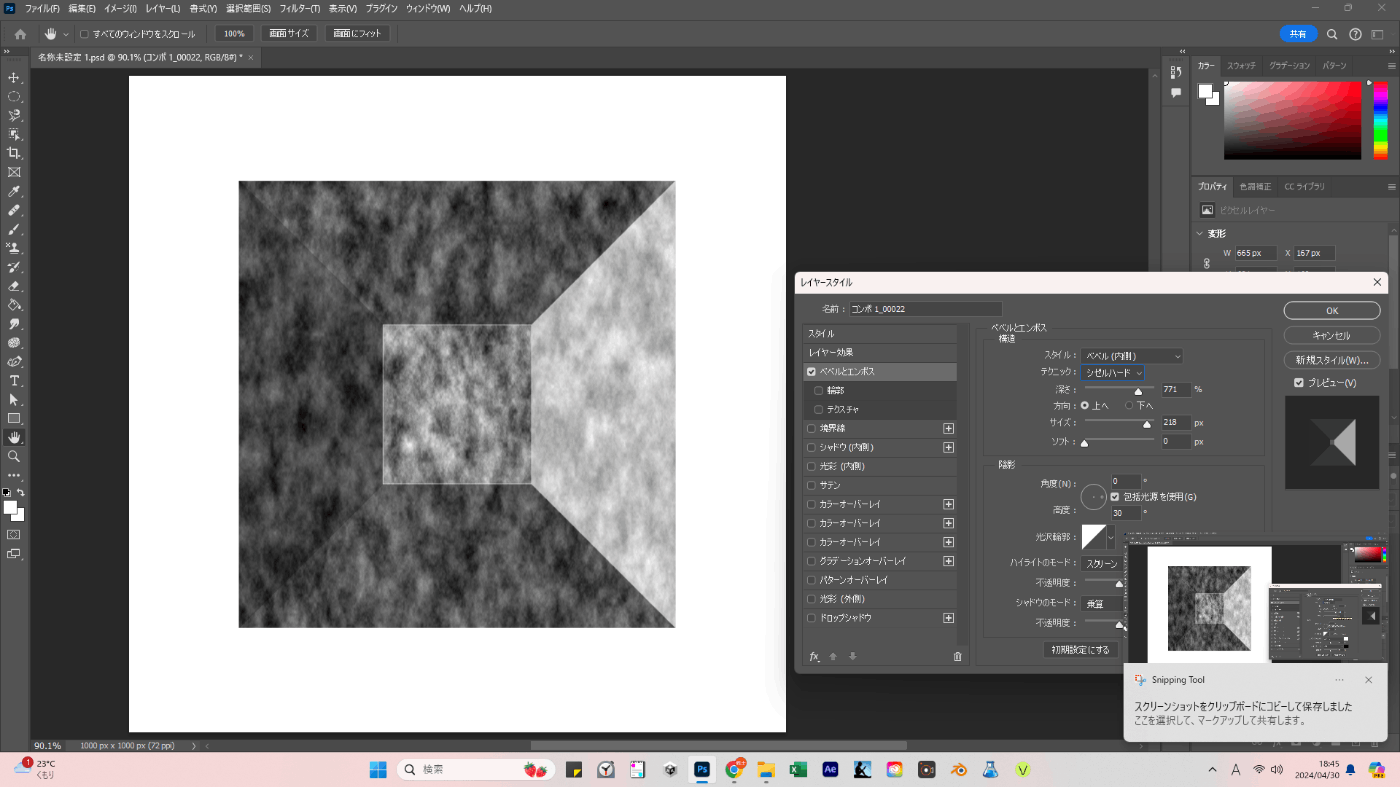Open the フィルター(T) menu

click(x=299, y=8)
